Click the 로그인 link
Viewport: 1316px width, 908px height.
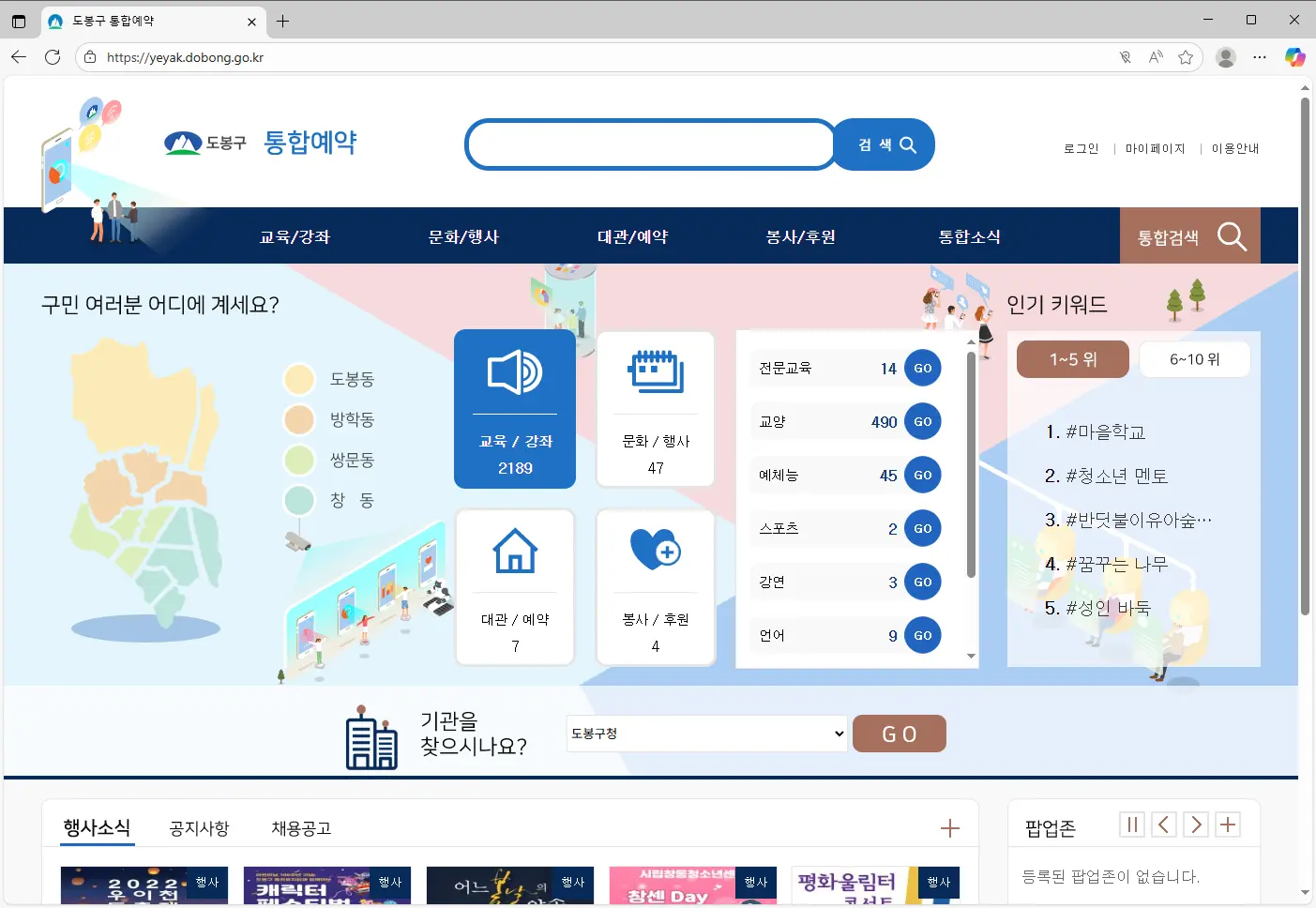coord(1081,147)
